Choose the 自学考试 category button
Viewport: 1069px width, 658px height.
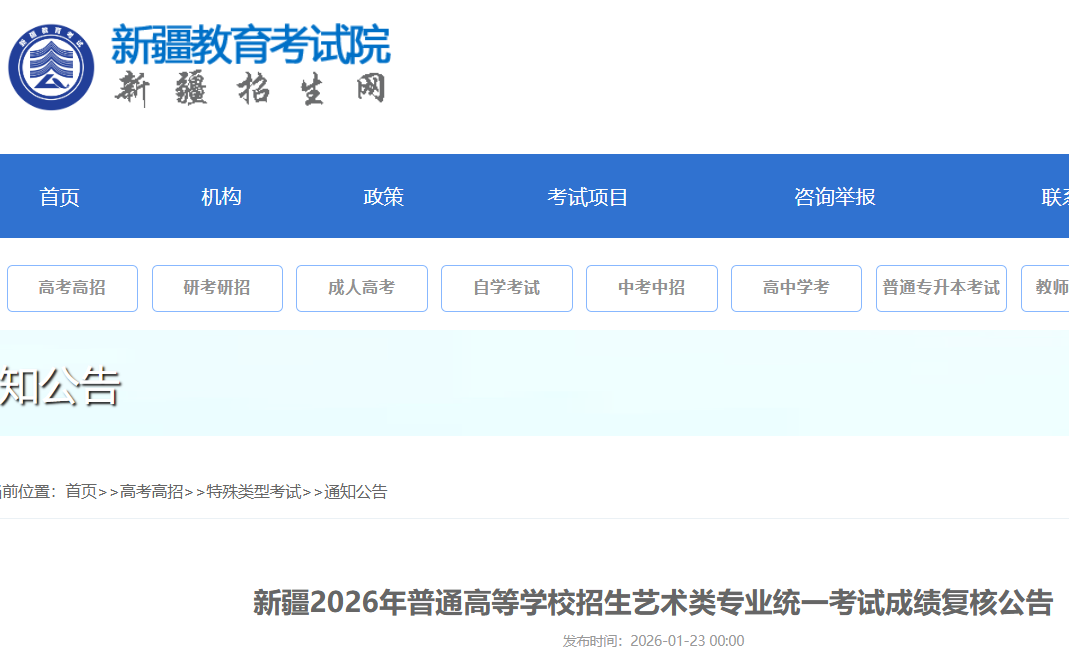coord(507,288)
